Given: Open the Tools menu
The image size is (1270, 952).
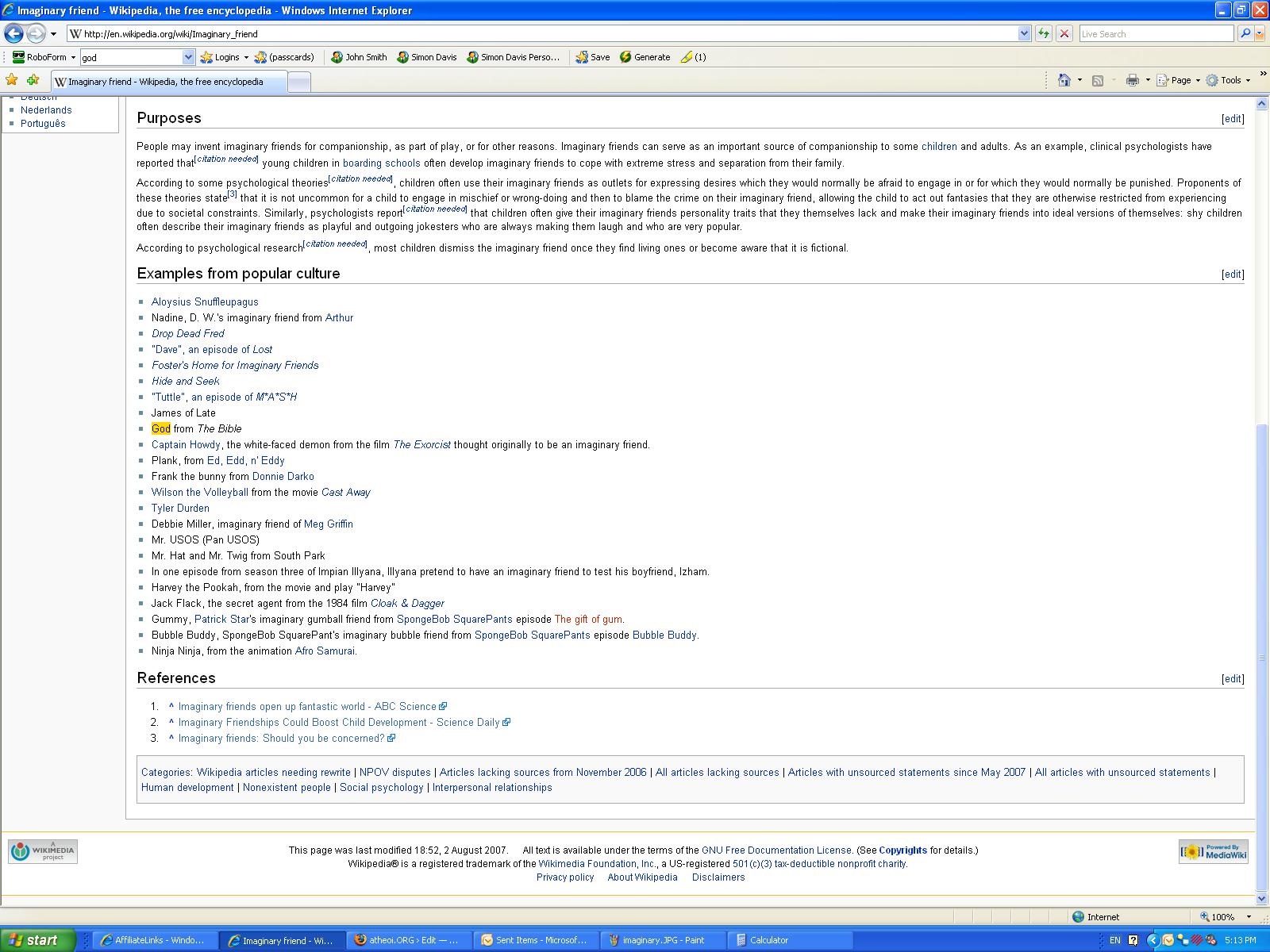Looking at the screenshot, I should pyautogui.click(x=1228, y=80).
